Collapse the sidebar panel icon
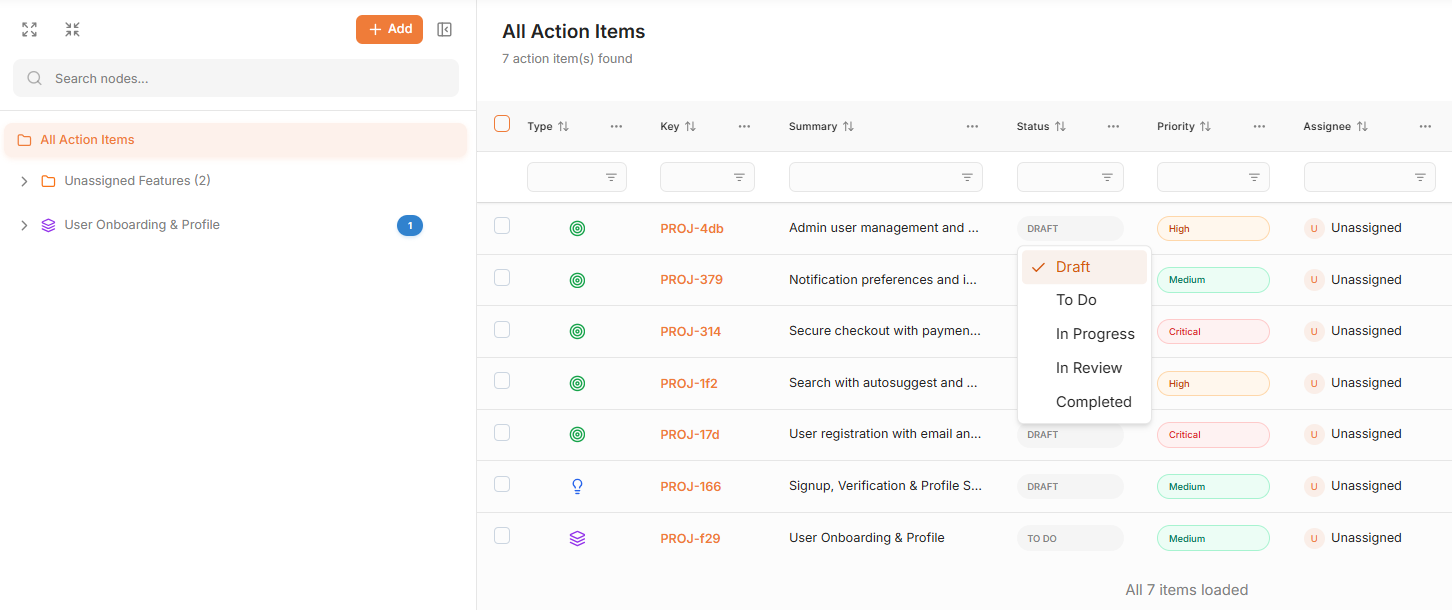The width and height of the screenshot is (1452, 610). tap(445, 30)
